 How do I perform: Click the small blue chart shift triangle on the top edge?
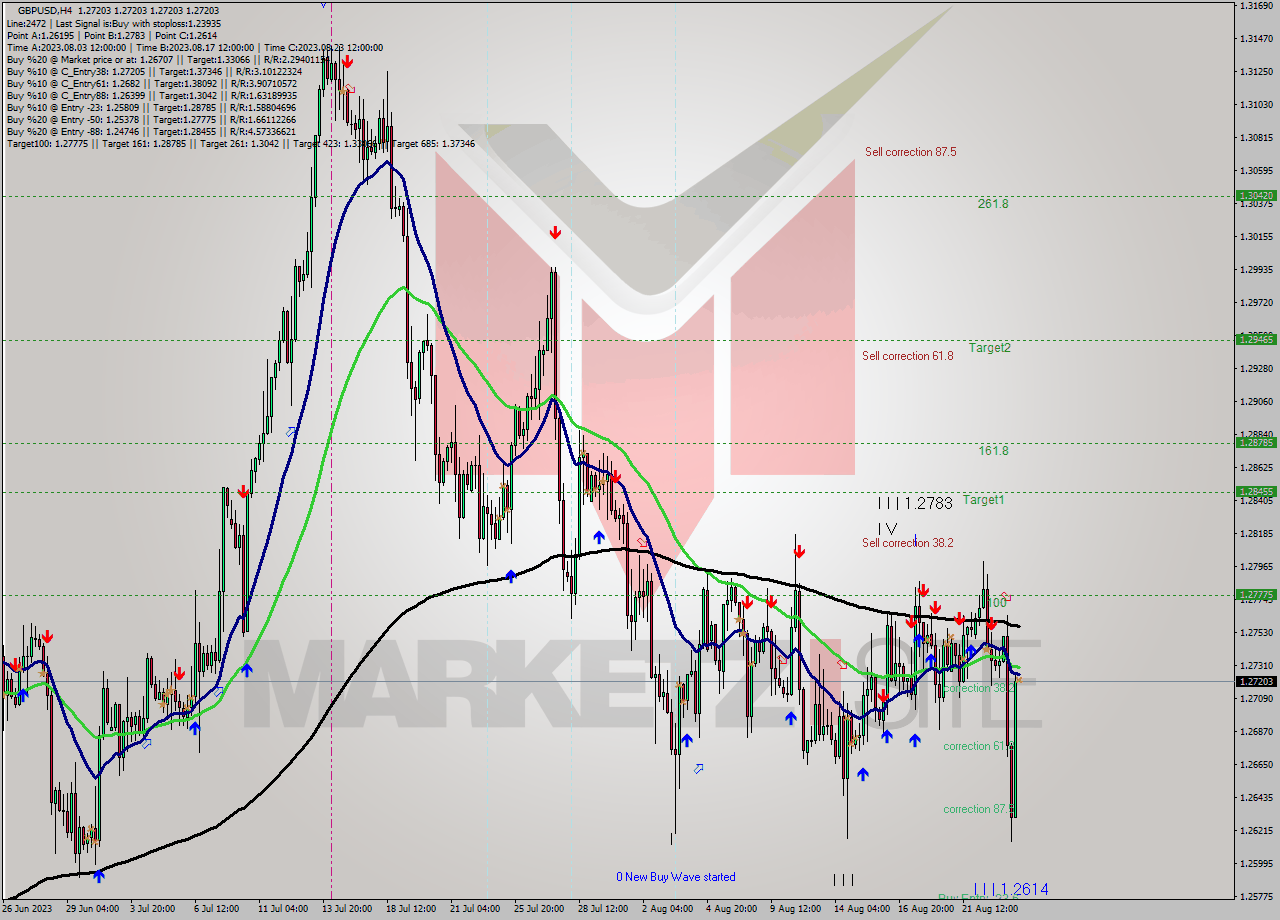[323, 4]
